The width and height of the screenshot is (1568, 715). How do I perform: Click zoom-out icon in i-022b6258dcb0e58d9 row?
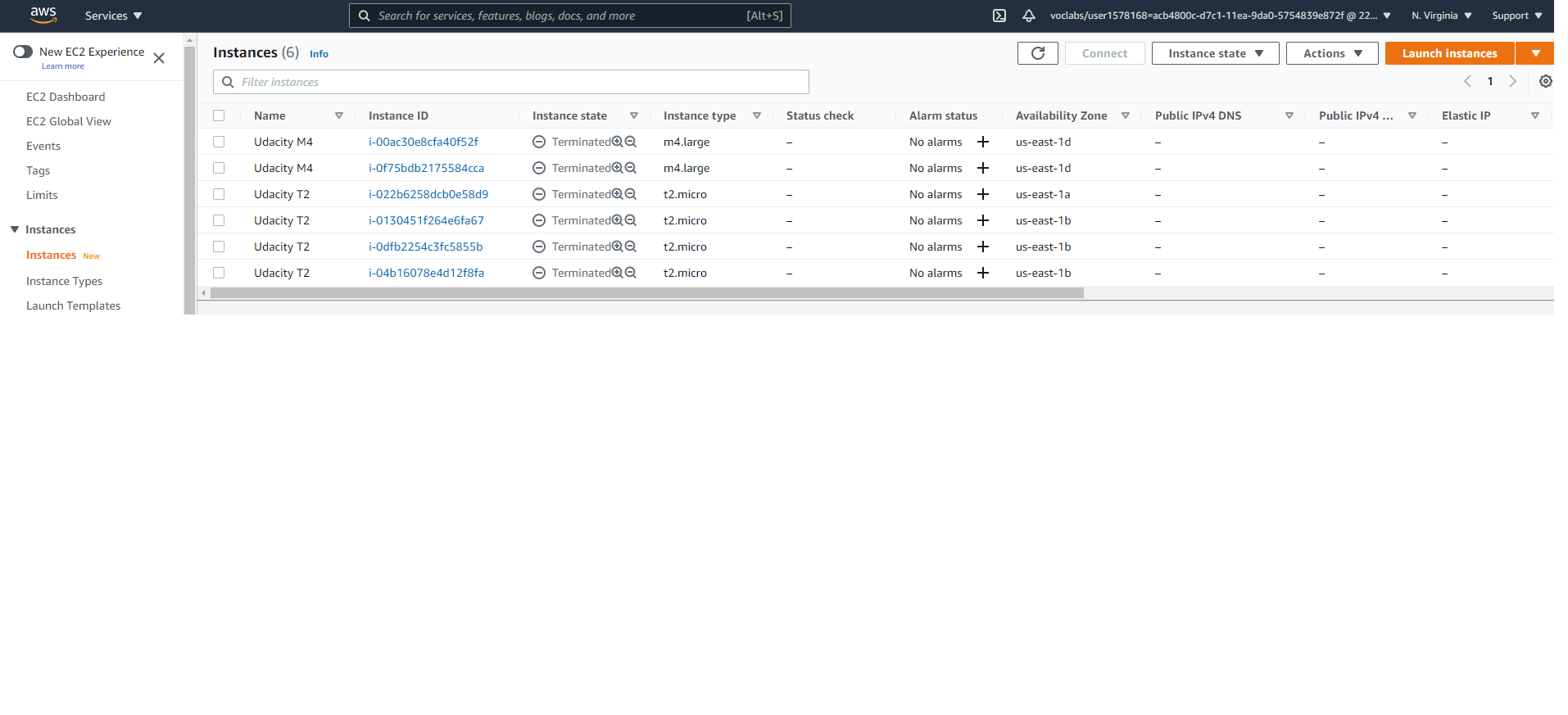coord(631,194)
